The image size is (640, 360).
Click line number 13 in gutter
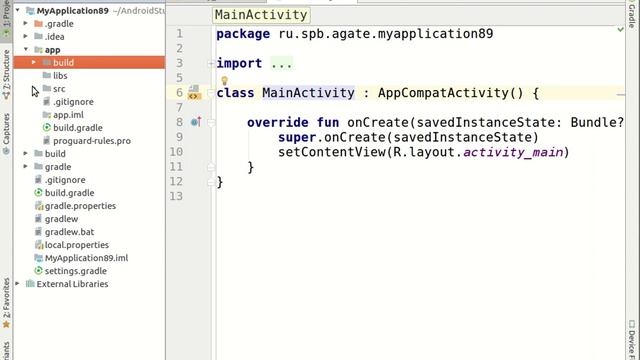coord(176,196)
